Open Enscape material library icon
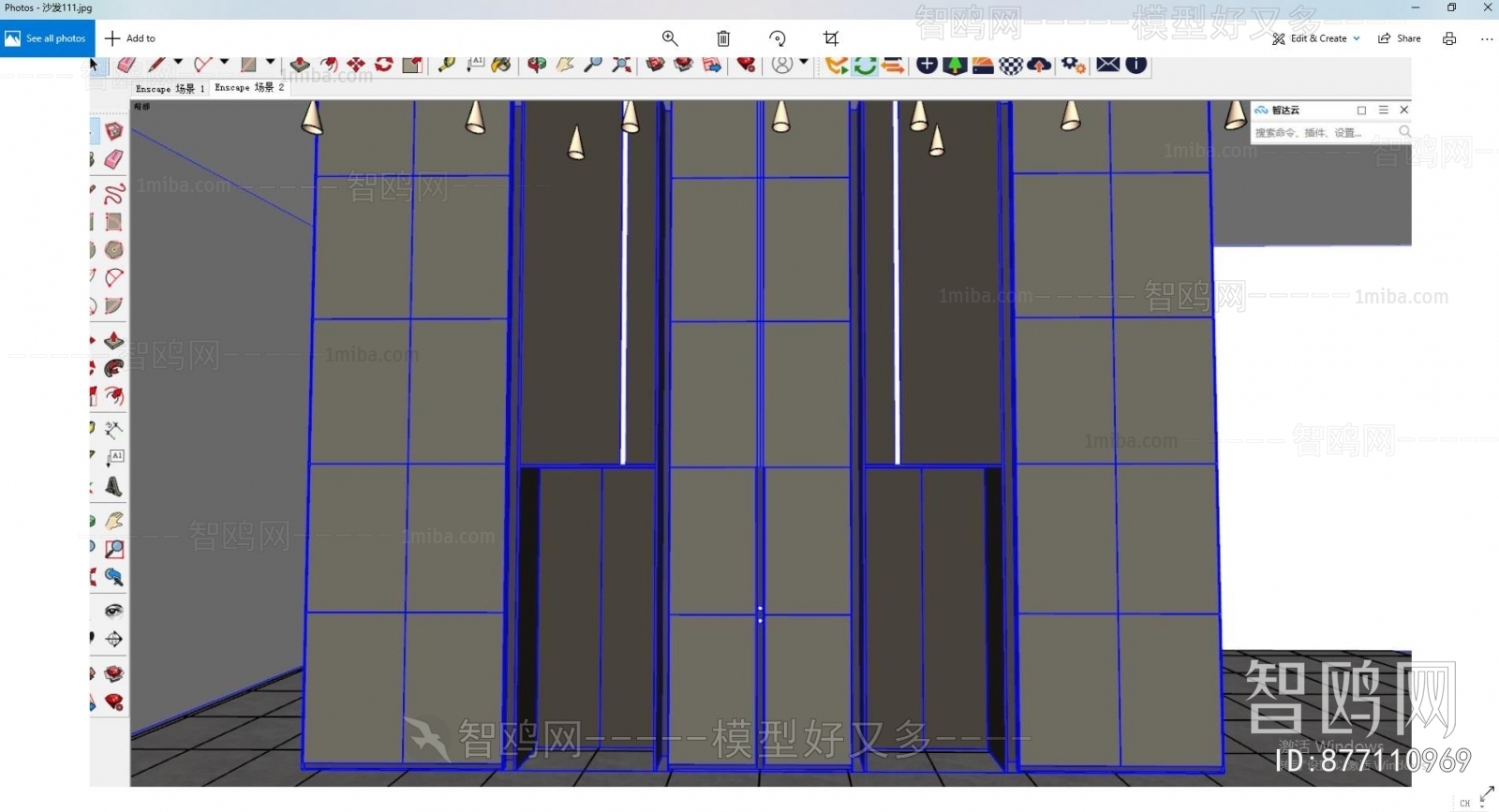 pos(983,65)
